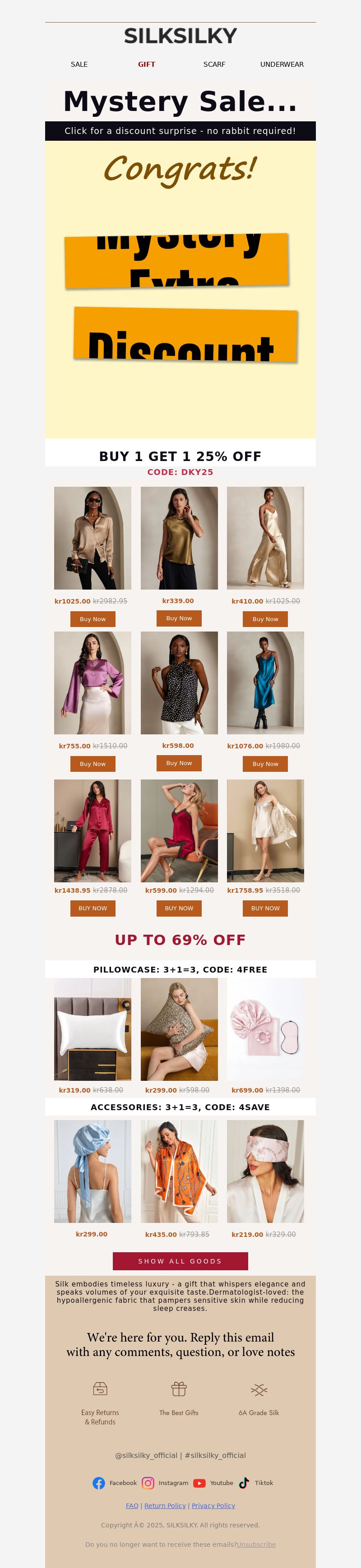Click the white pillowcase product image
The height and width of the screenshot is (1568, 361).
[x=93, y=1029]
